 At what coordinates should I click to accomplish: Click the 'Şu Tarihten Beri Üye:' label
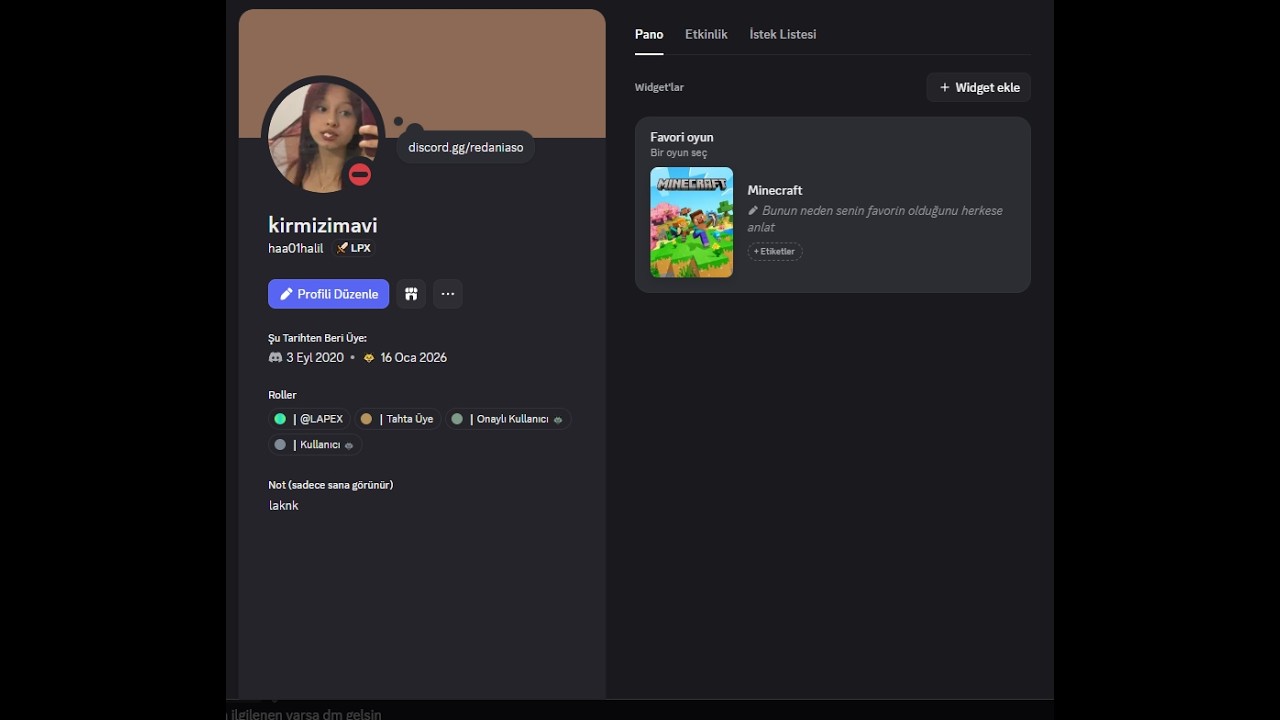pos(317,338)
